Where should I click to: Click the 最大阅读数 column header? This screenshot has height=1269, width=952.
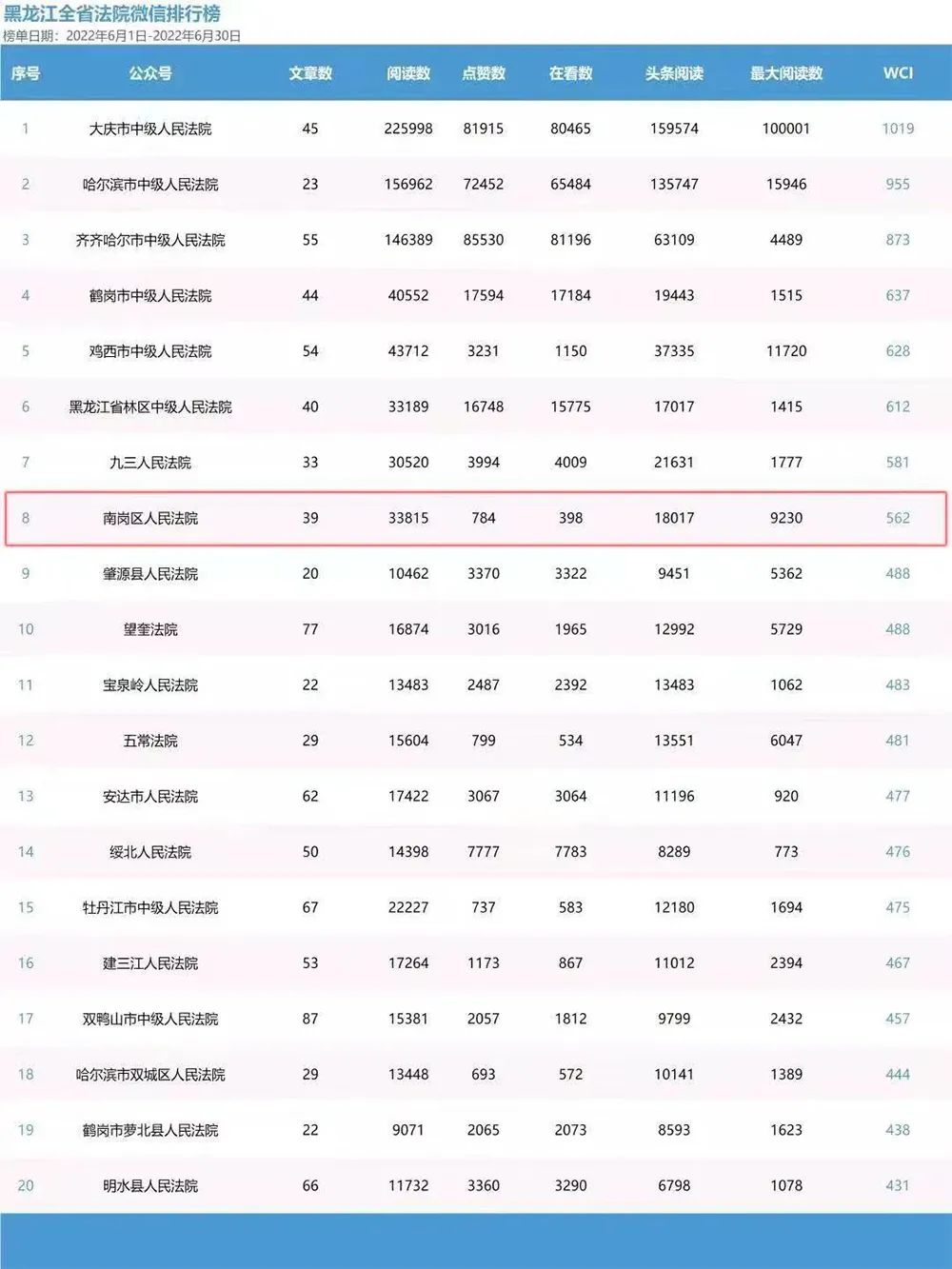[x=786, y=73]
